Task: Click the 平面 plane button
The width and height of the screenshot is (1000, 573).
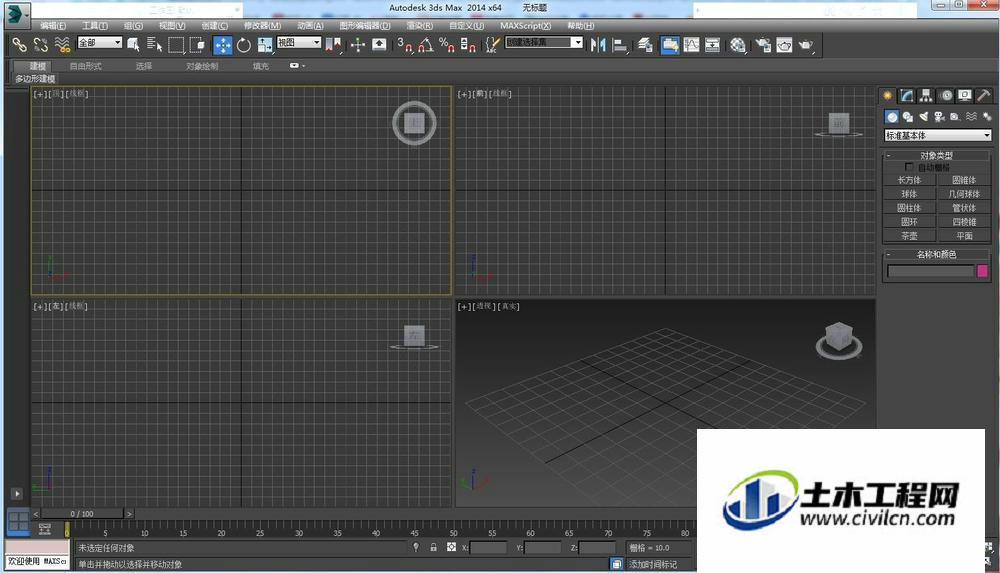Action: coord(964,236)
